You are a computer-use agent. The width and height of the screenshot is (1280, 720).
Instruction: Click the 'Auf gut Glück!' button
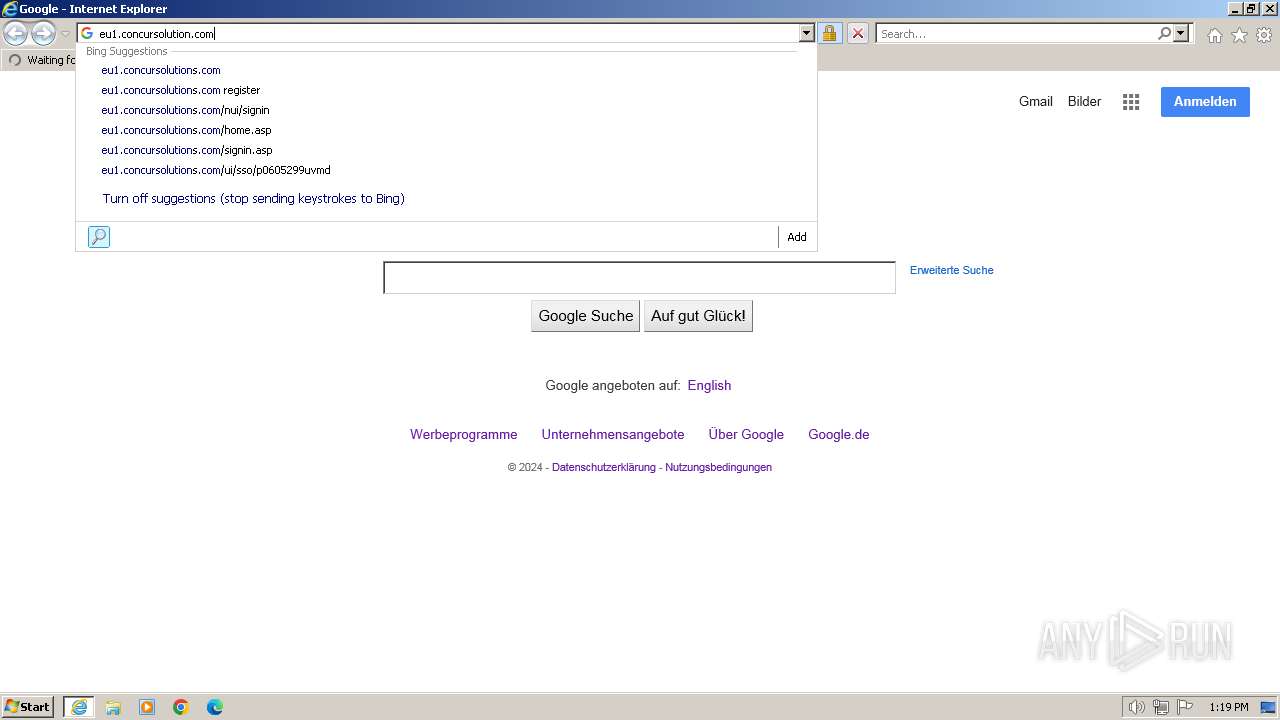tap(698, 316)
